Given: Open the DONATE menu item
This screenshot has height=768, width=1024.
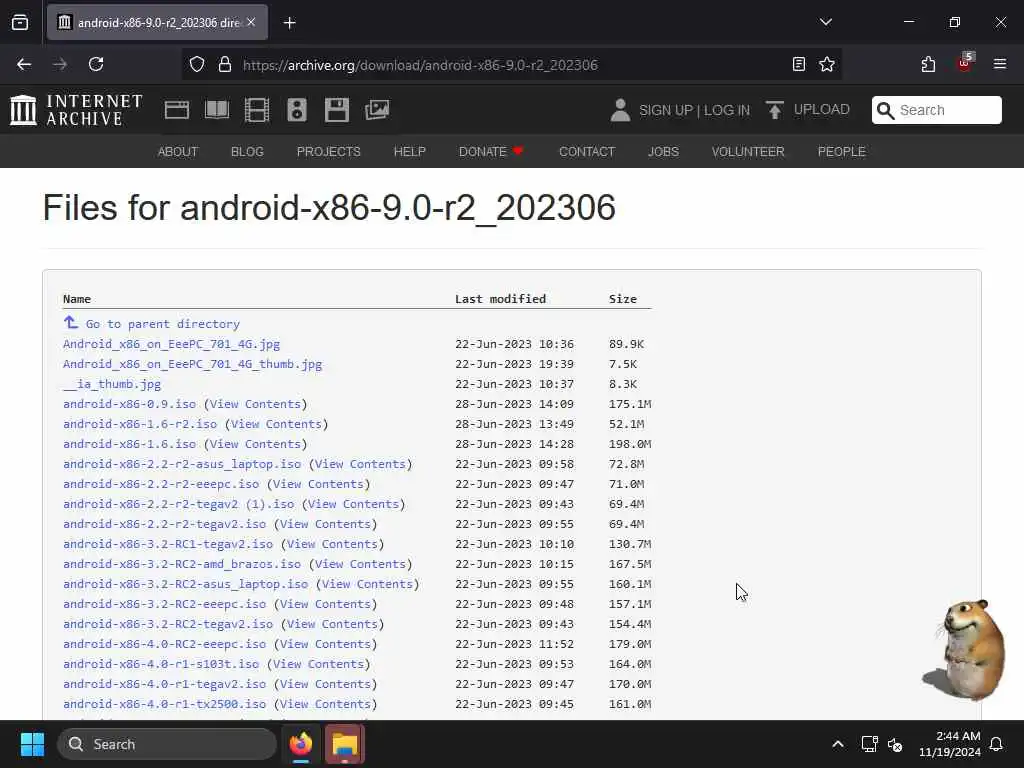Looking at the screenshot, I should (x=491, y=152).
